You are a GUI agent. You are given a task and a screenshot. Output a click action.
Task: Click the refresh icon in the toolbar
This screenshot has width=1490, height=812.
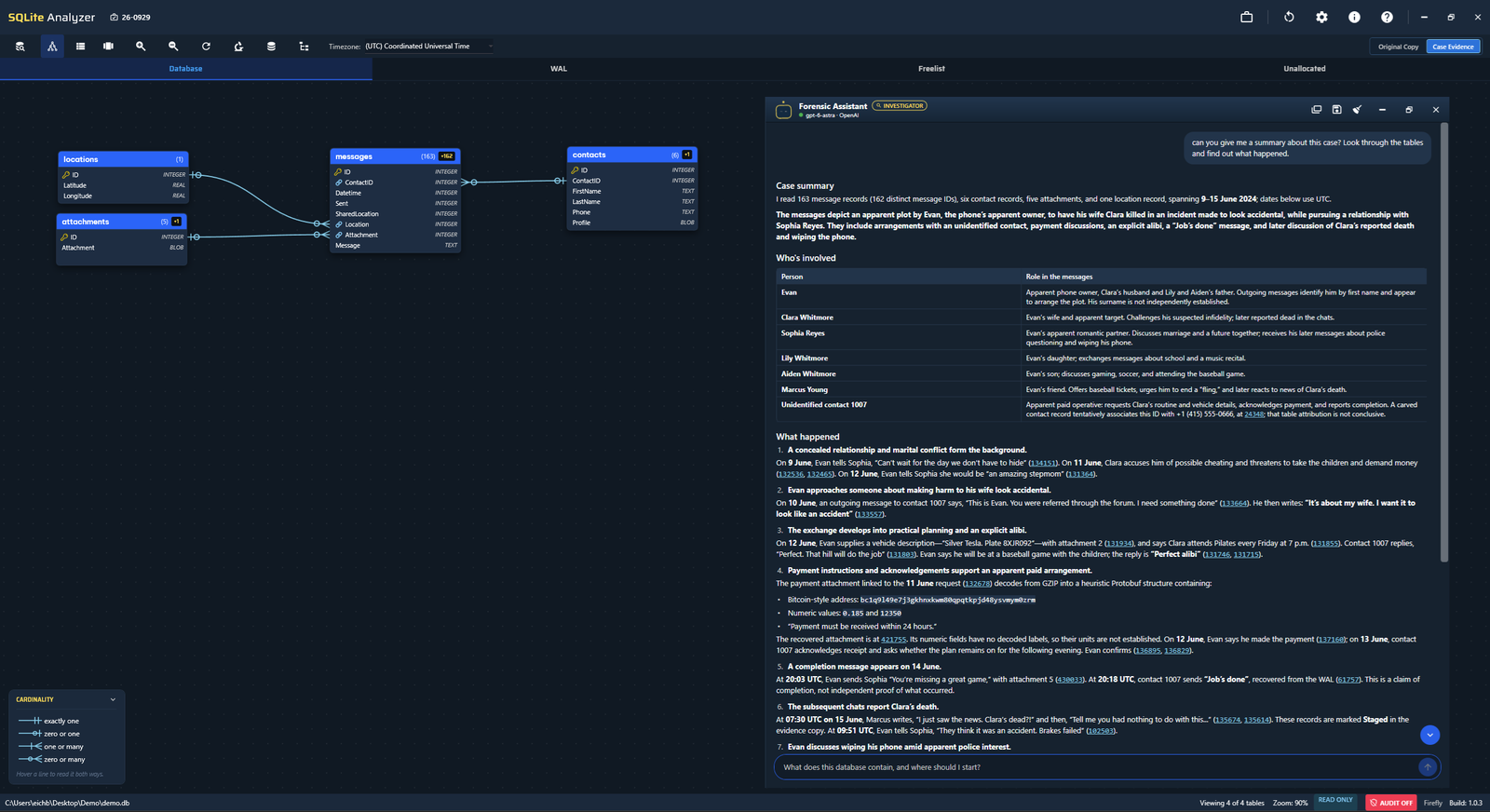point(206,47)
